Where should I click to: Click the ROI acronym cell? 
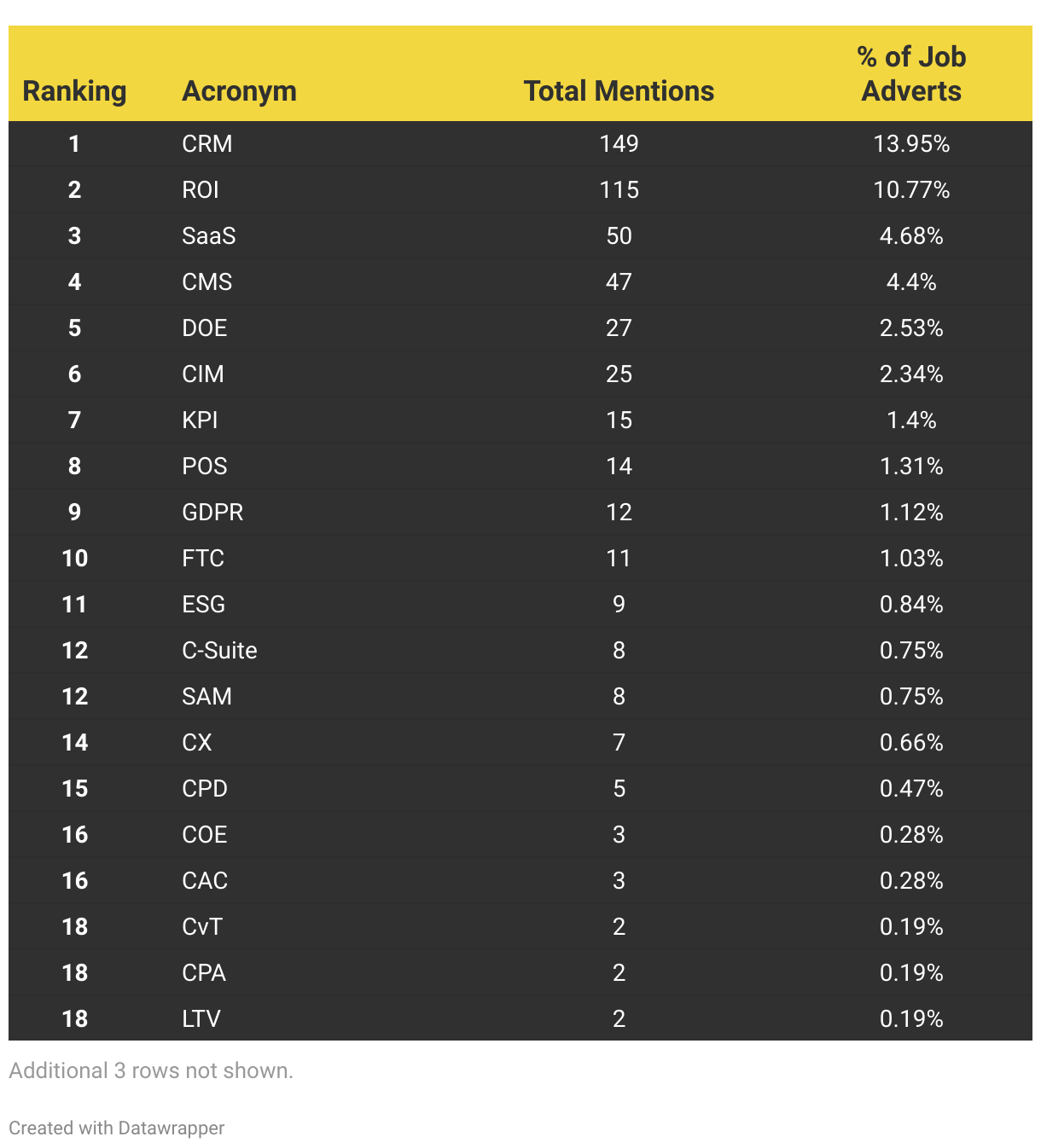(201, 189)
